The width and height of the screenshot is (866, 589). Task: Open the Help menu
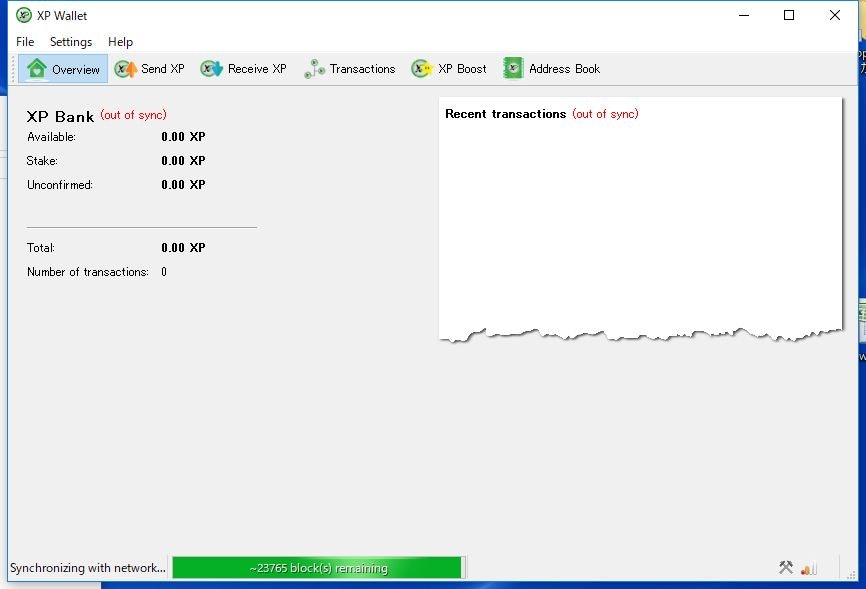(x=120, y=42)
